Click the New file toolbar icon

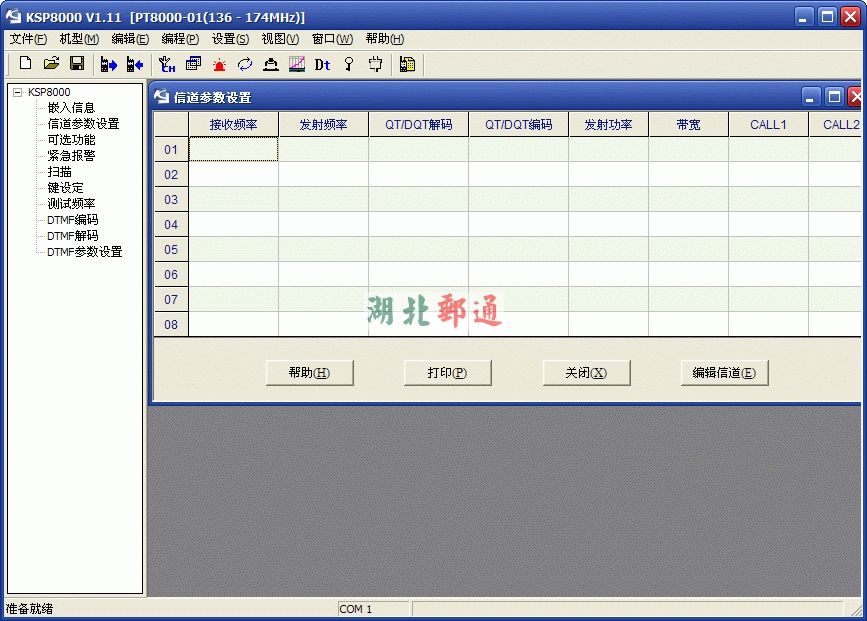(26, 64)
